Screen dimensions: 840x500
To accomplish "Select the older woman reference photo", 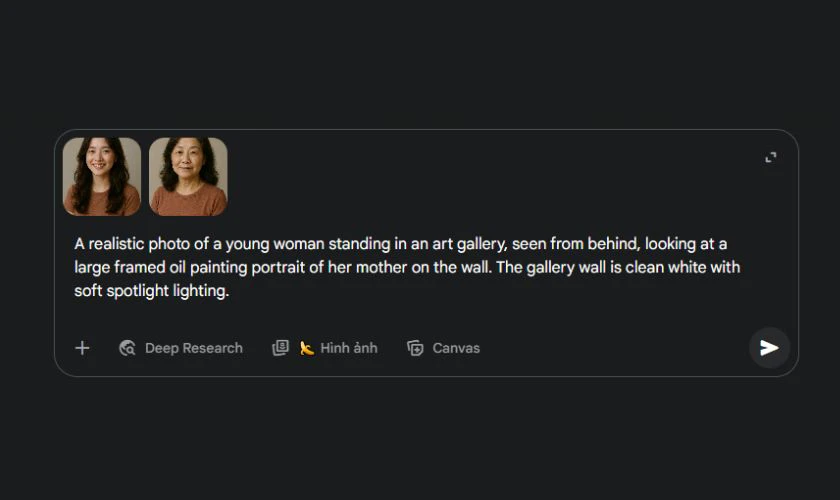I will tap(188, 177).
